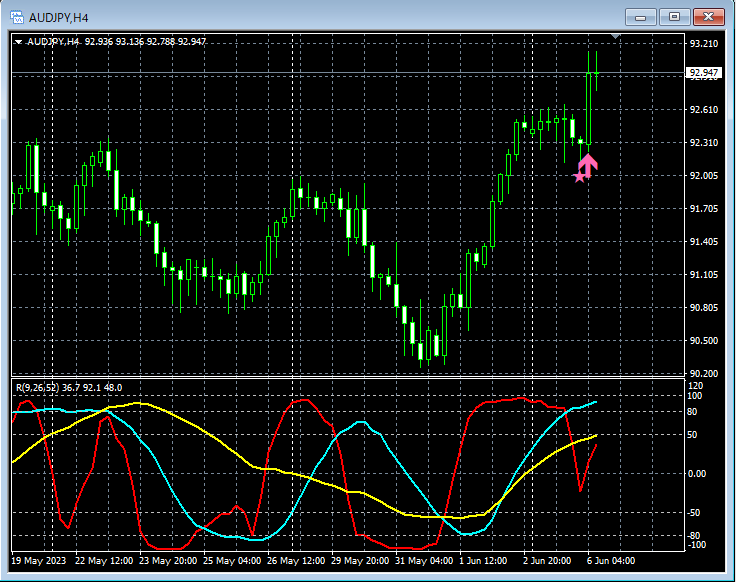
Task: Close the AUDJPY chart window
Action: 708,17
